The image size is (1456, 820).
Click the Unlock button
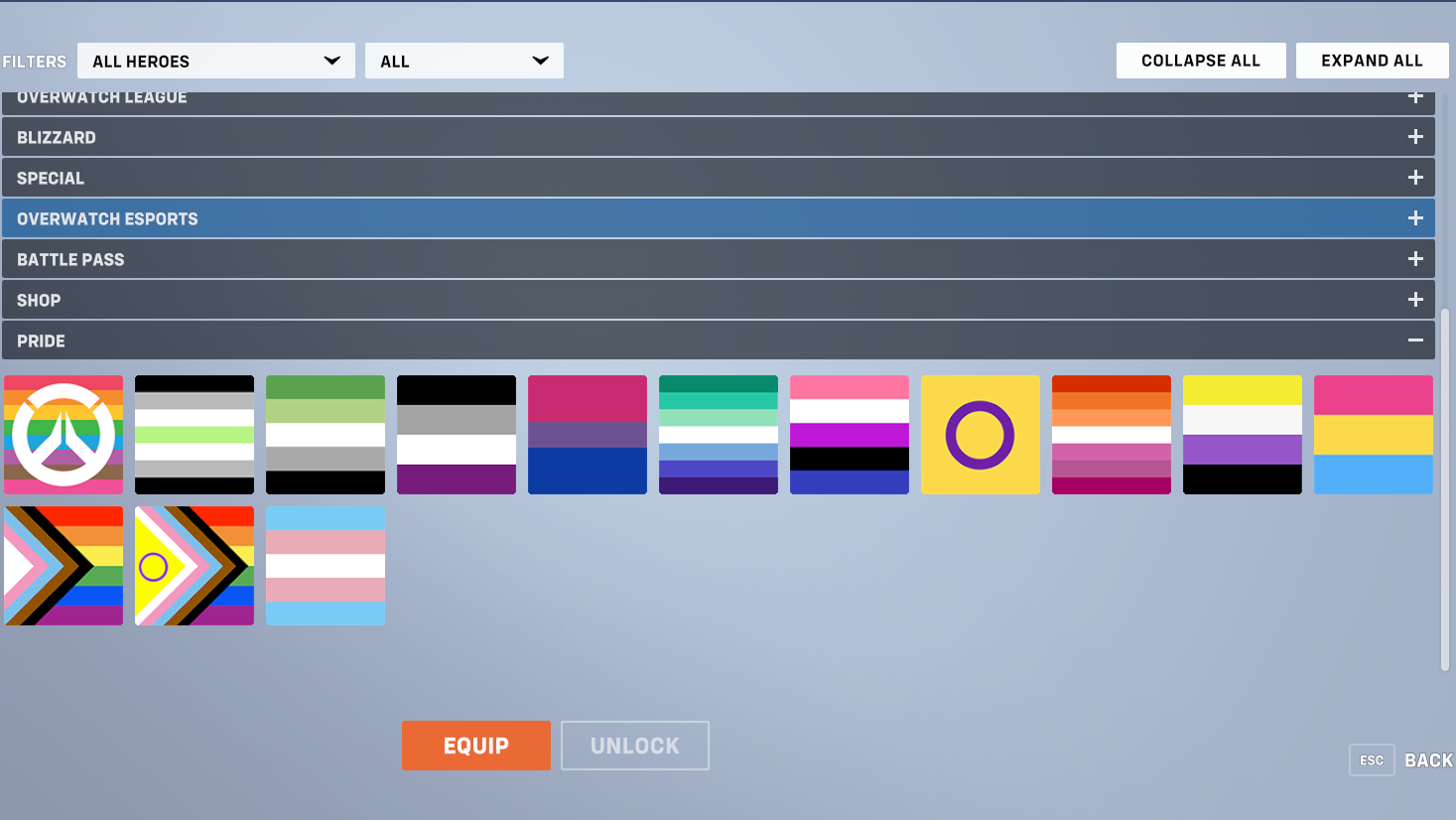(635, 746)
